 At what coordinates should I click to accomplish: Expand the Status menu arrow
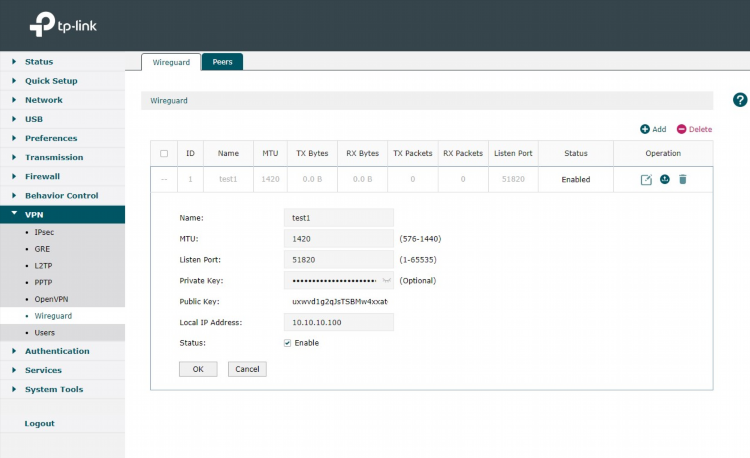[x=14, y=62]
